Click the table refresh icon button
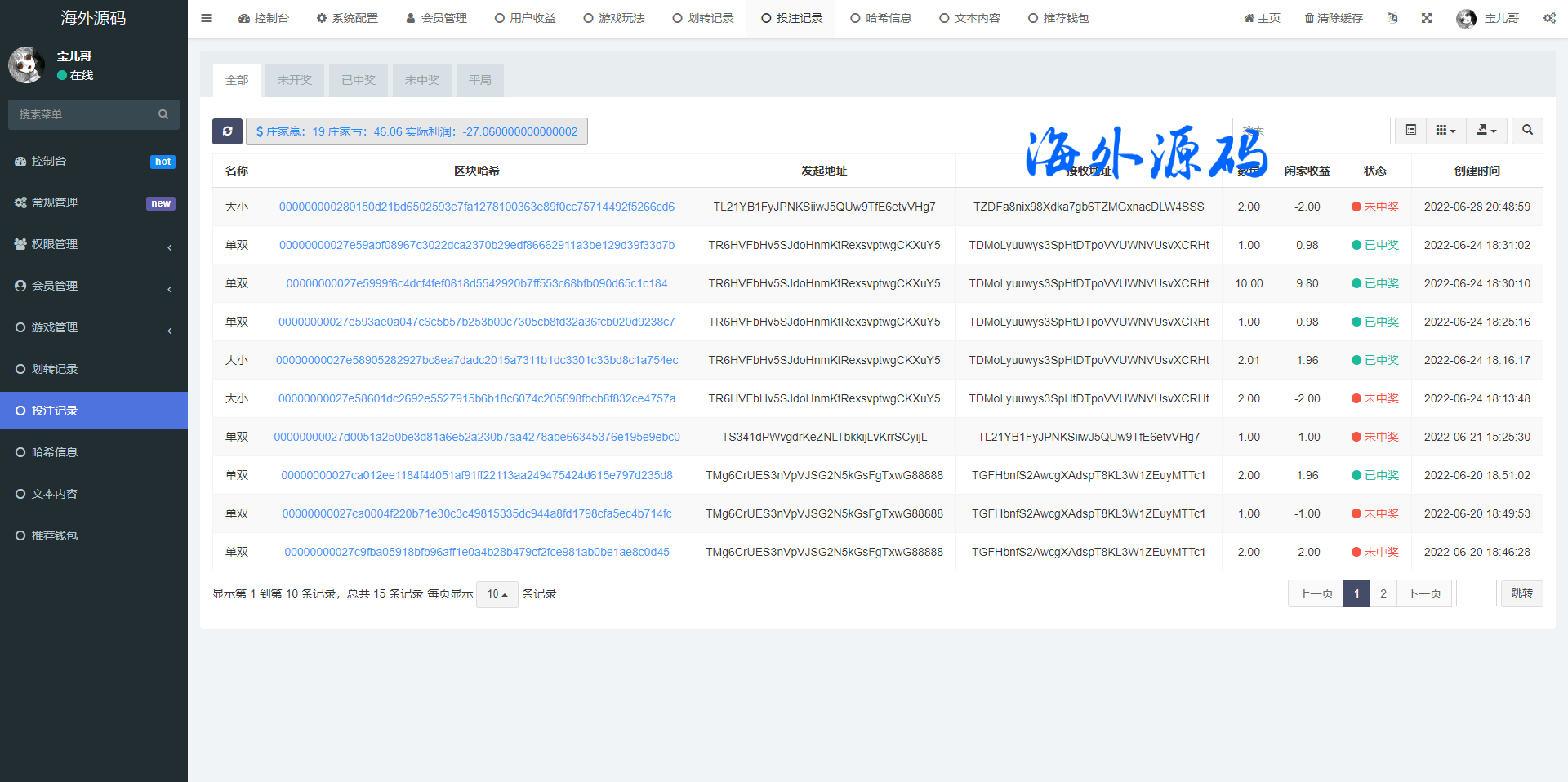Viewport: 1568px width, 782px height. (x=227, y=131)
